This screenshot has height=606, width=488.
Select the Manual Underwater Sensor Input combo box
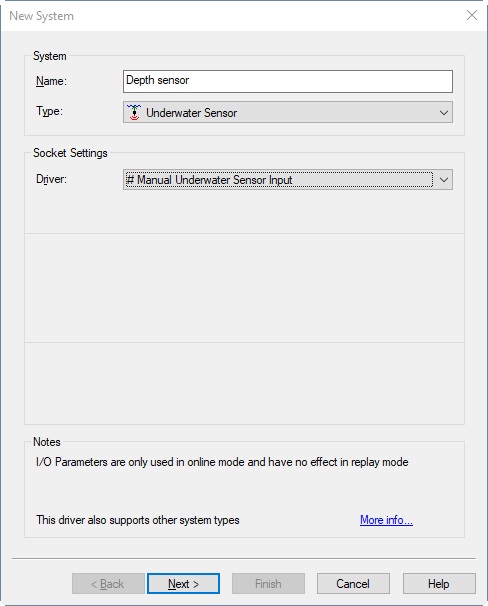pos(287,180)
